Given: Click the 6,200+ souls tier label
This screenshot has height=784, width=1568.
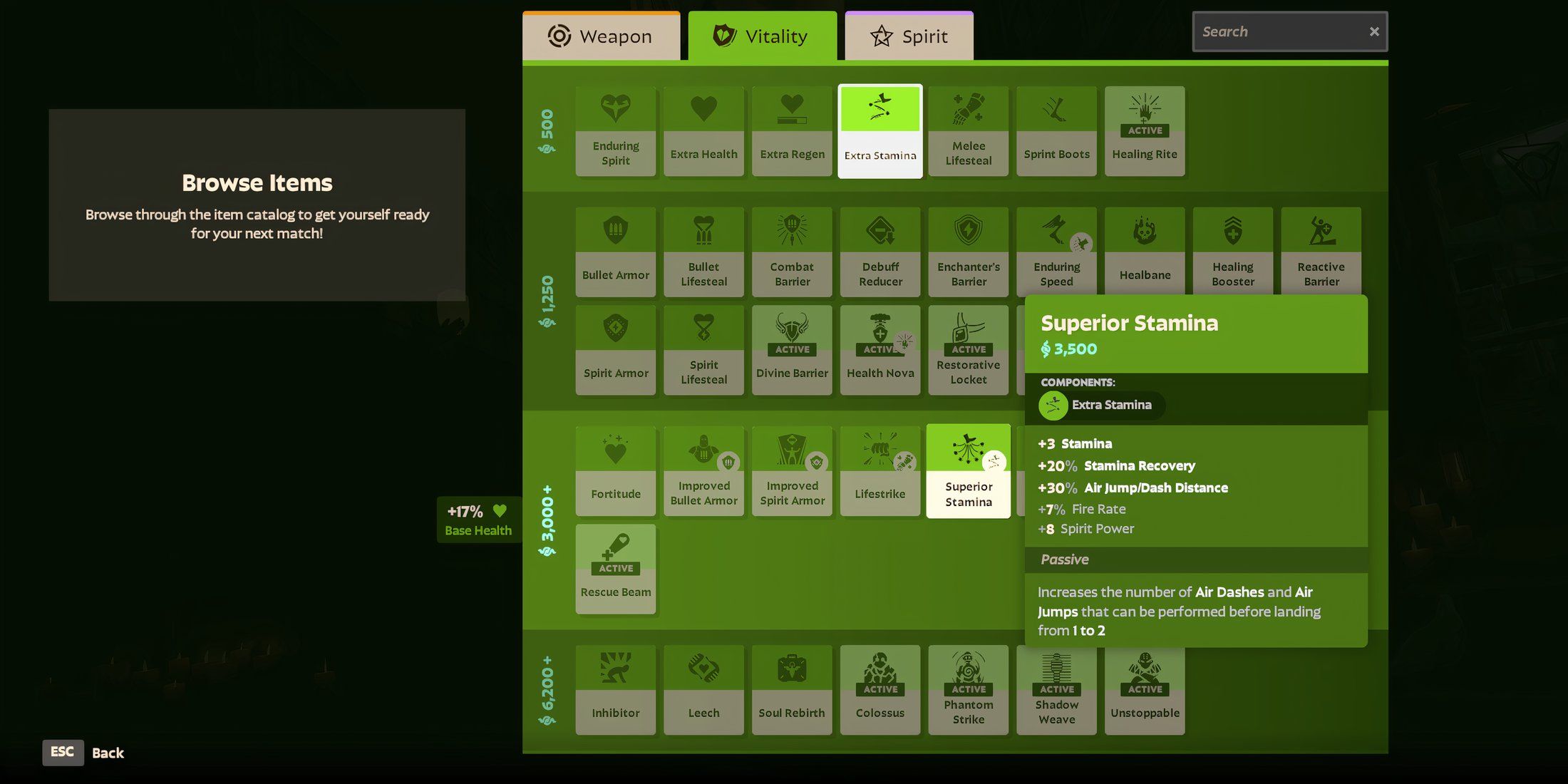Looking at the screenshot, I should tap(547, 691).
